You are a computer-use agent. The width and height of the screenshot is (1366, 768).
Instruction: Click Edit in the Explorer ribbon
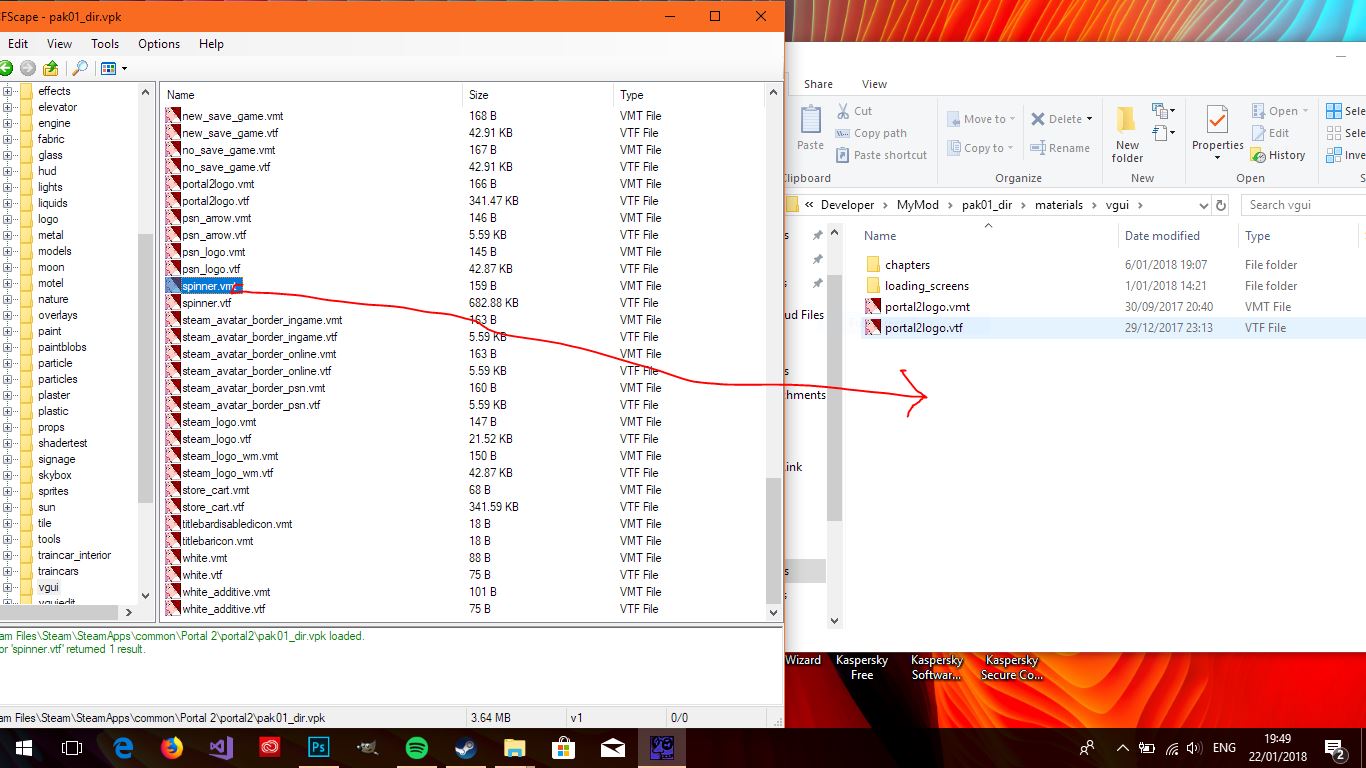pyautogui.click(x=1270, y=133)
